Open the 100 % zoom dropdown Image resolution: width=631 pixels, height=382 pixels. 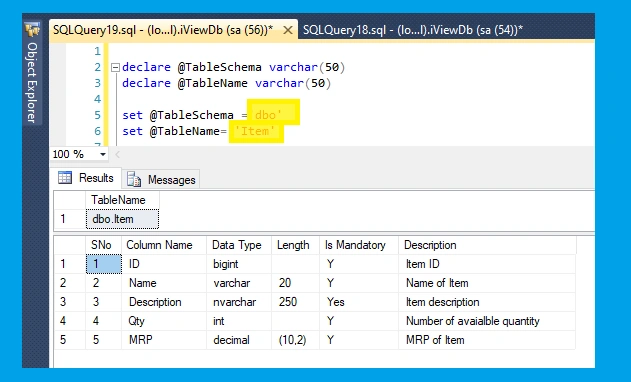click(x=103, y=154)
